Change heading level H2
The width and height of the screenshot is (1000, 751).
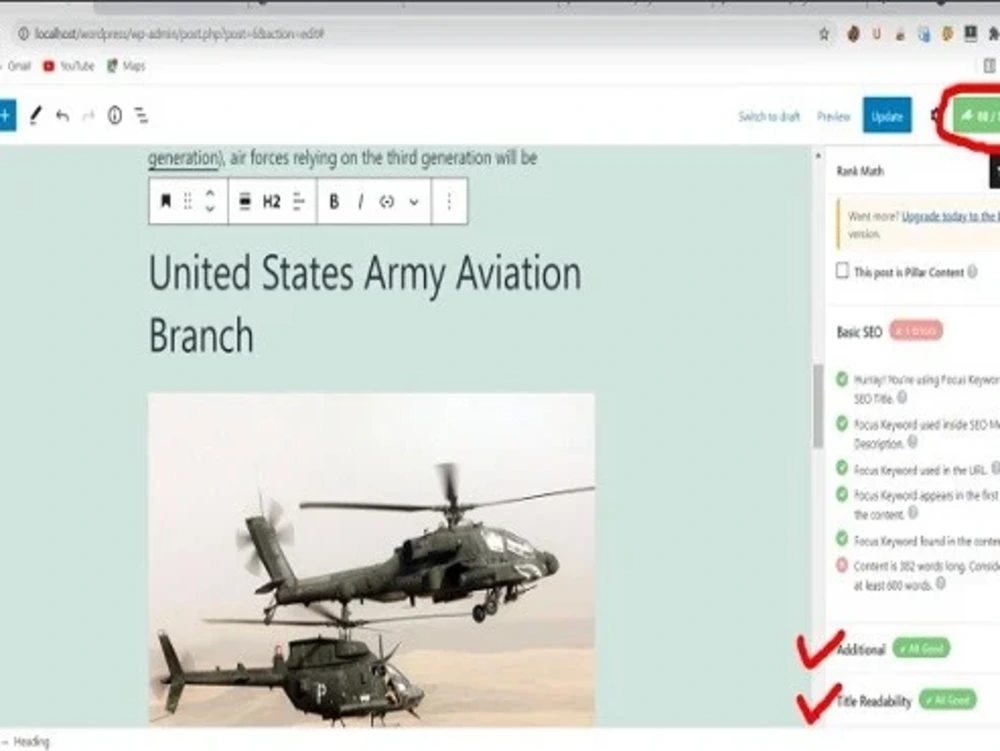click(272, 201)
